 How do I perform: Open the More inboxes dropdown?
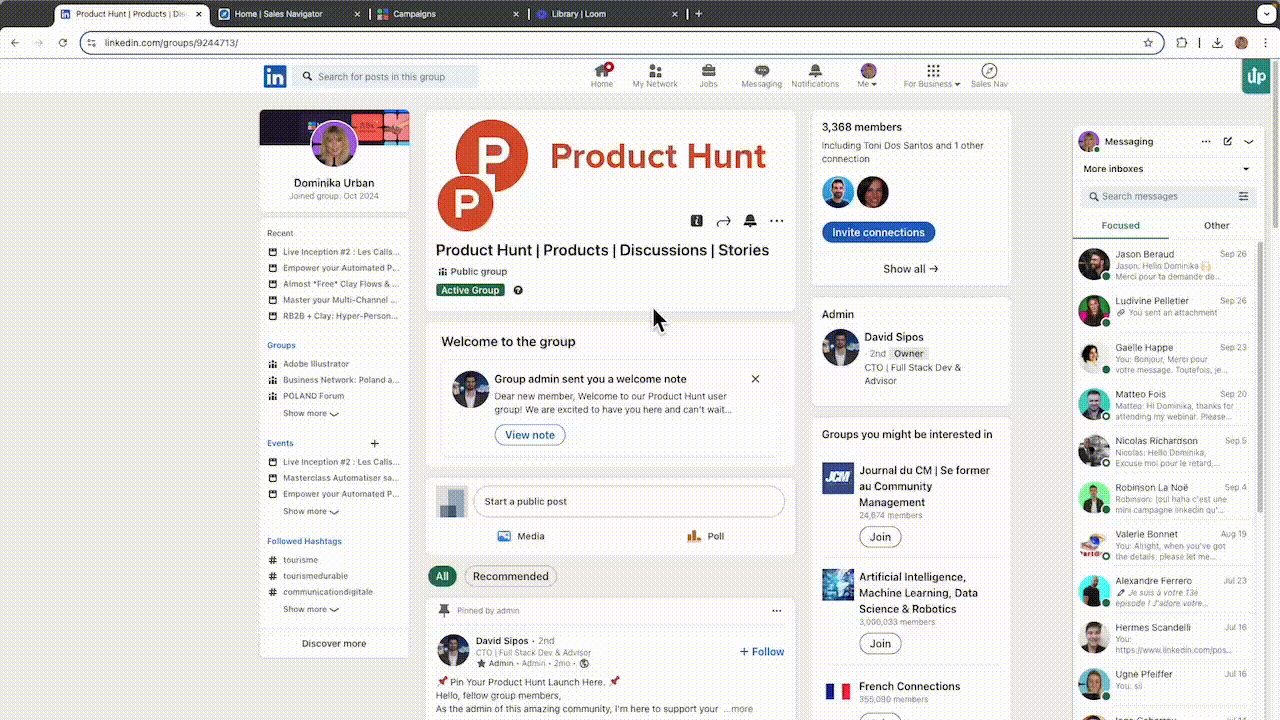[1166, 169]
